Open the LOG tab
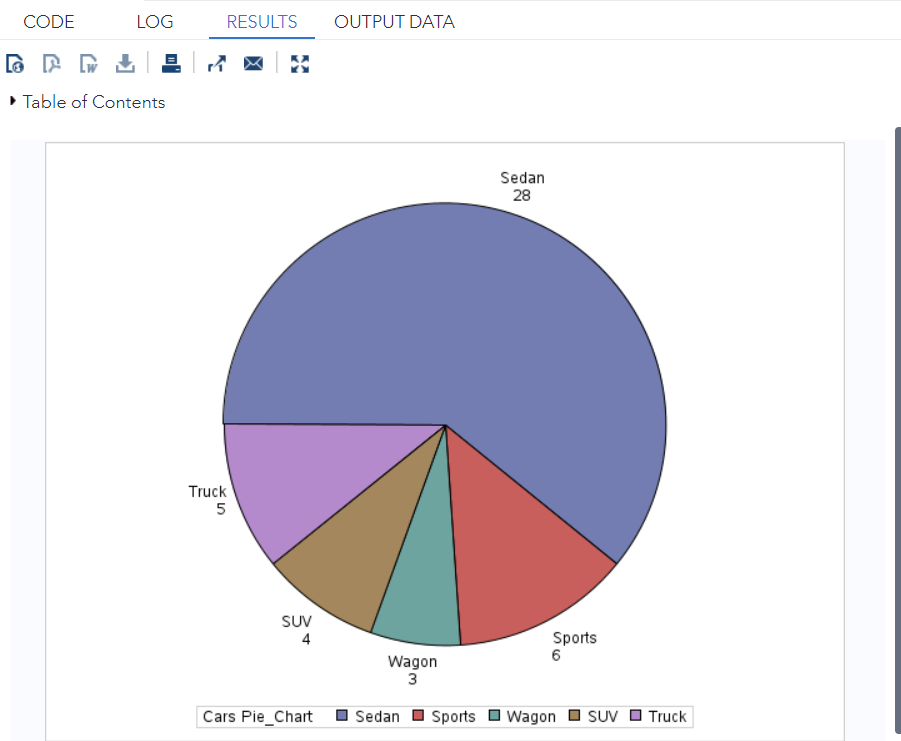 (154, 21)
